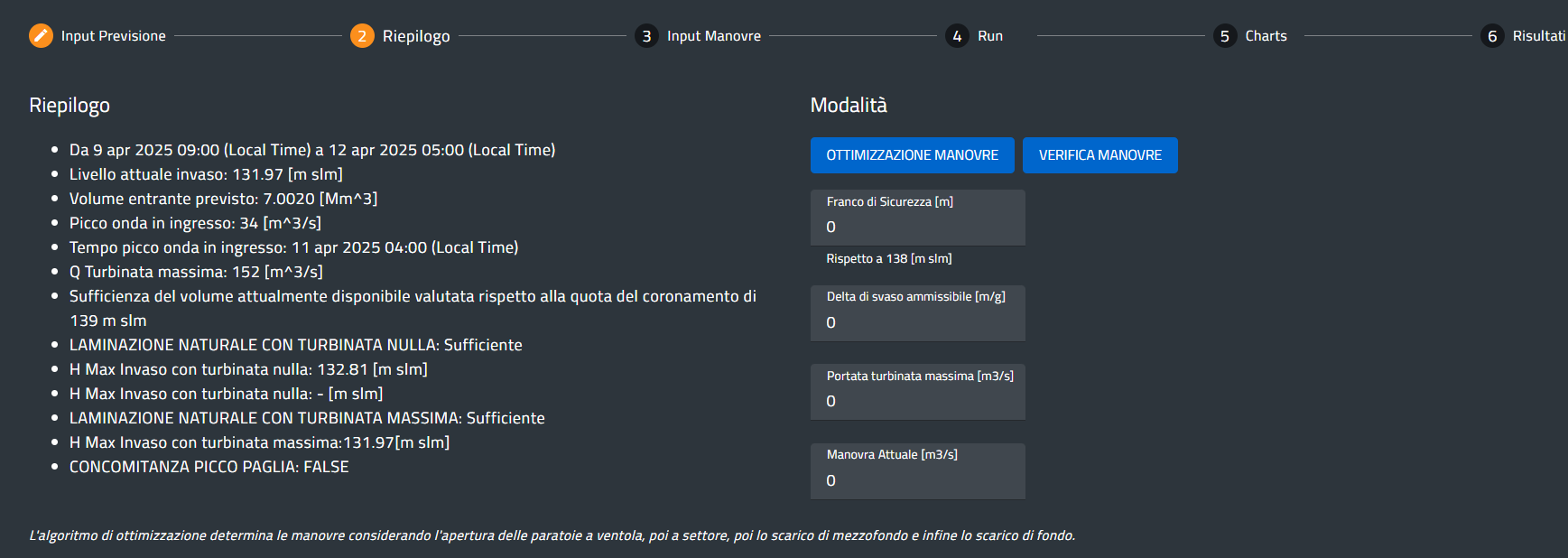This screenshot has width=1568, height=558.
Task: Click the Delta di svaso ammissibile field
Action: (x=917, y=322)
